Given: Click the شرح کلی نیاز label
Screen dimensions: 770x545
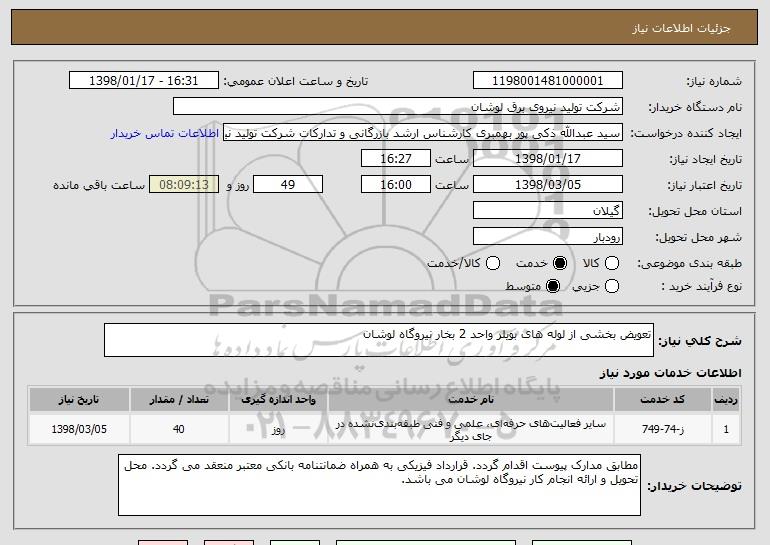Looking at the screenshot, I should (x=700, y=341).
